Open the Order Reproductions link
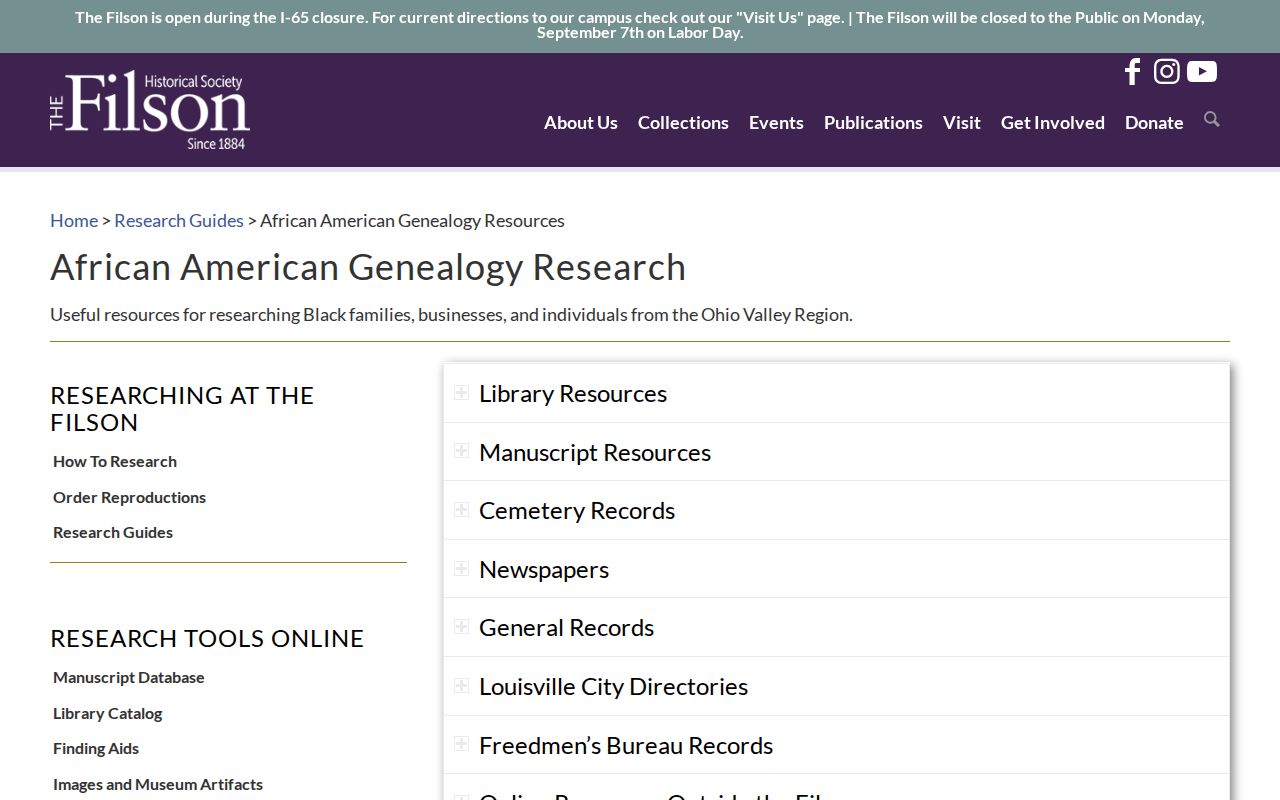This screenshot has height=800, width=1280. [129, 497]
